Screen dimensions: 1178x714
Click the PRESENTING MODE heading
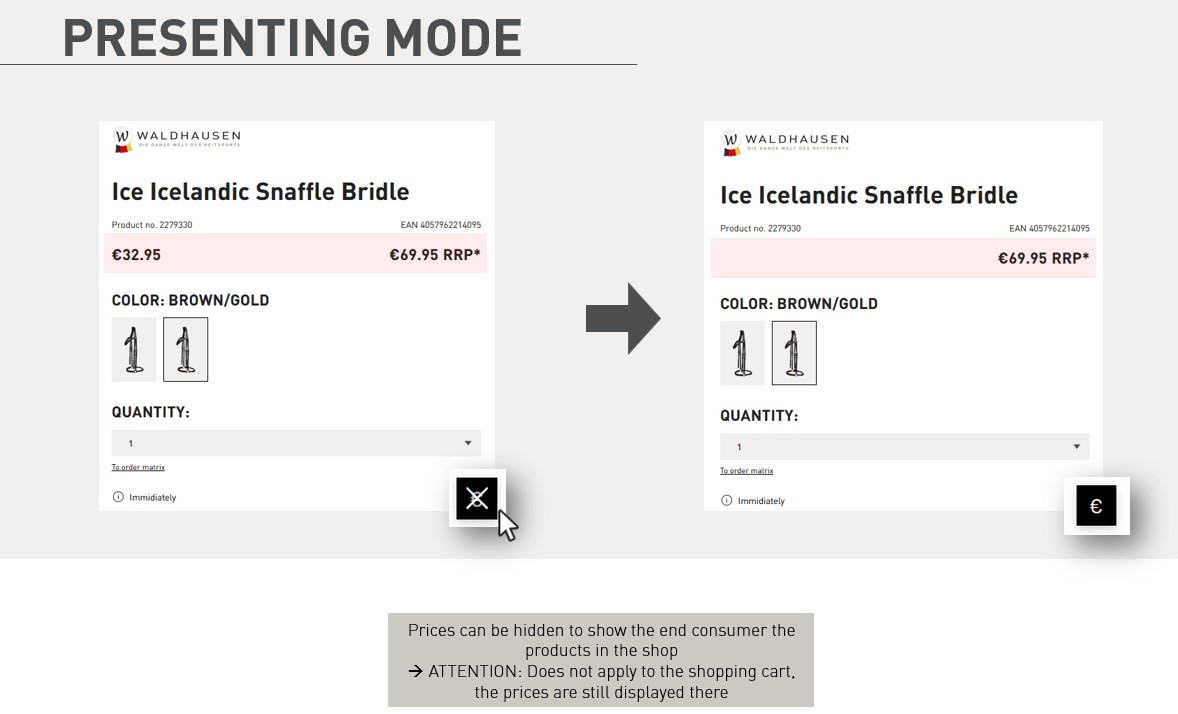click(292, 38)
